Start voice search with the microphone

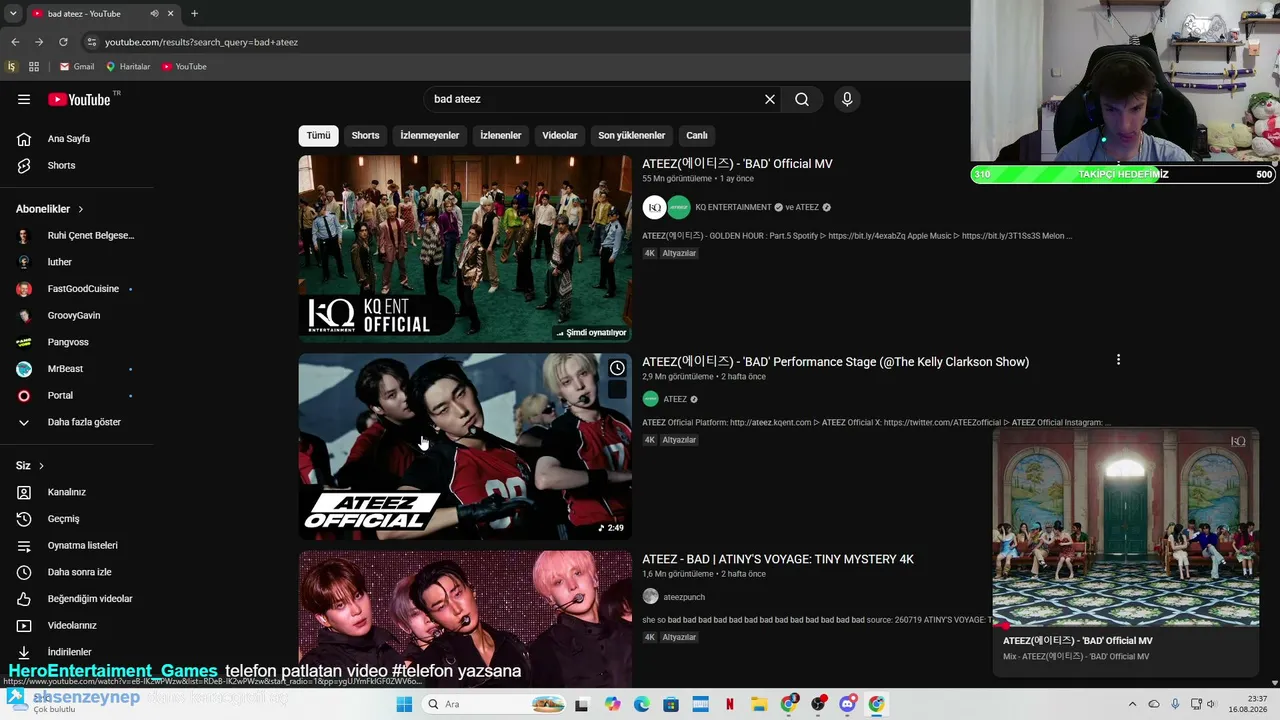point(847,99)
